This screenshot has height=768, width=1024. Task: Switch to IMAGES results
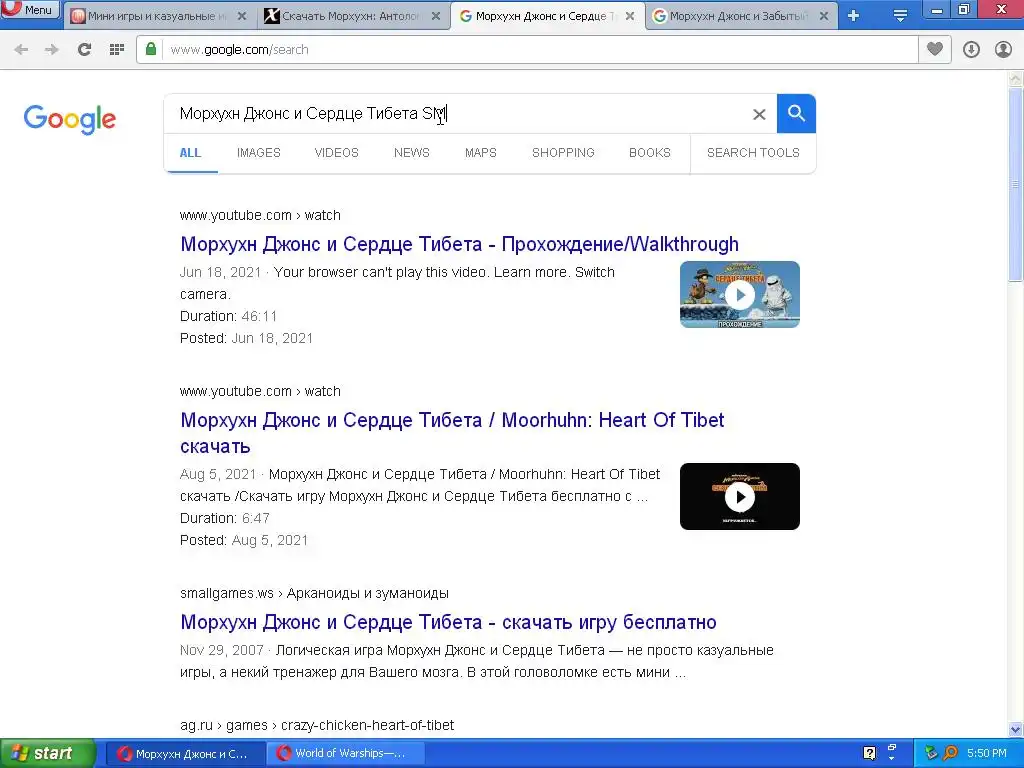[259, 153]
